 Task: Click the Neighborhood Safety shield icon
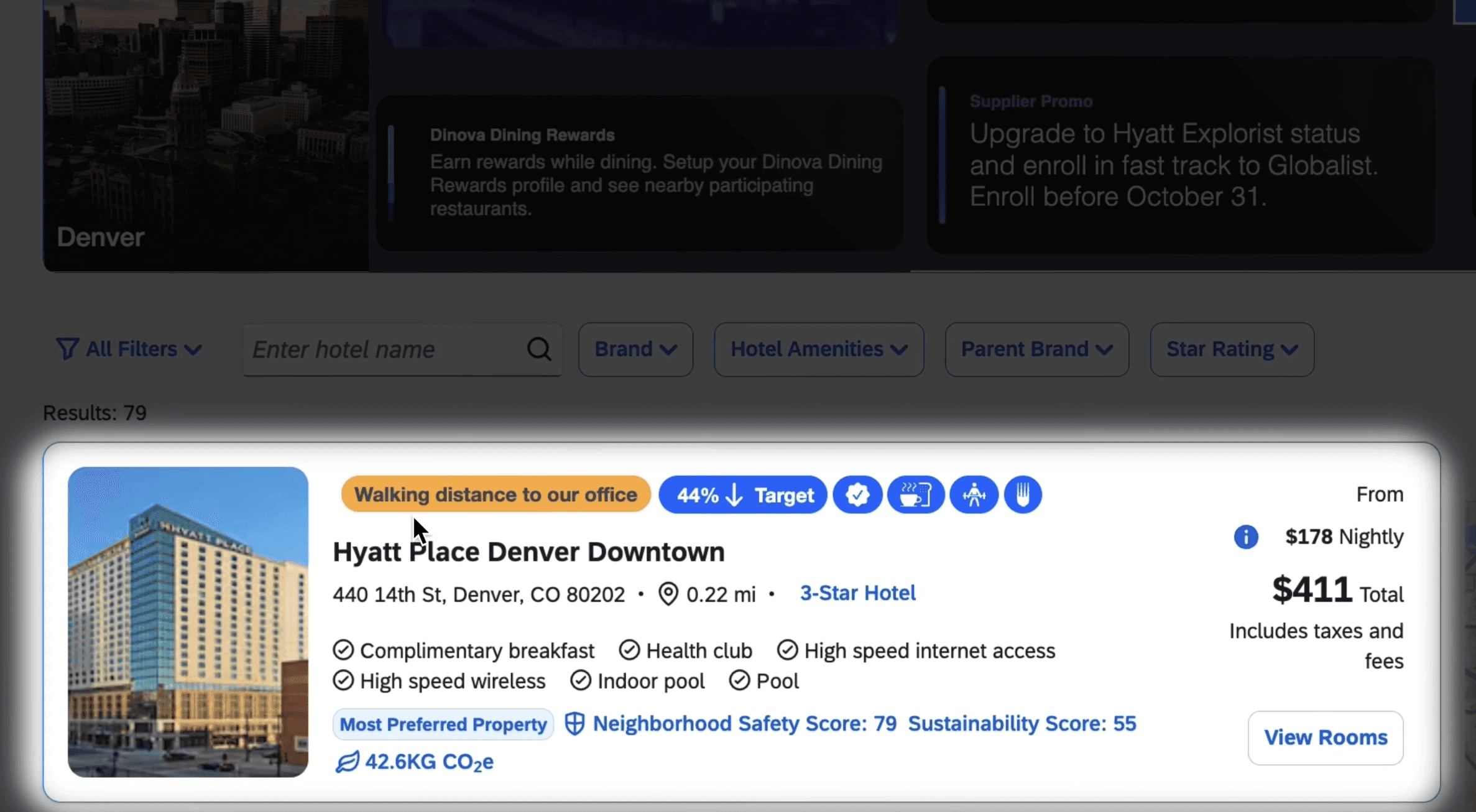(x=574, y=724)
